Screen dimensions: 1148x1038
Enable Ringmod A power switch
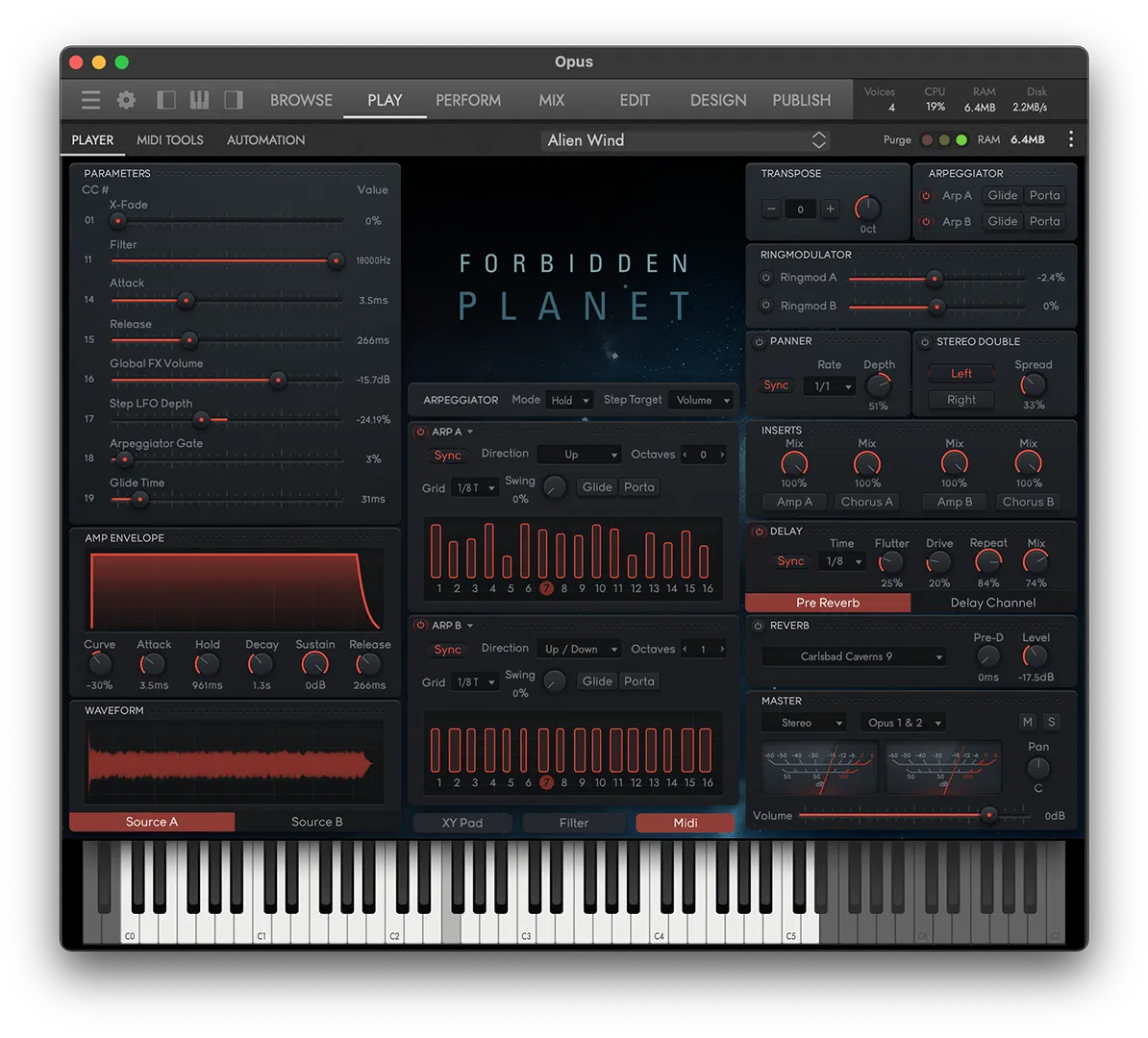pos(766,278)
